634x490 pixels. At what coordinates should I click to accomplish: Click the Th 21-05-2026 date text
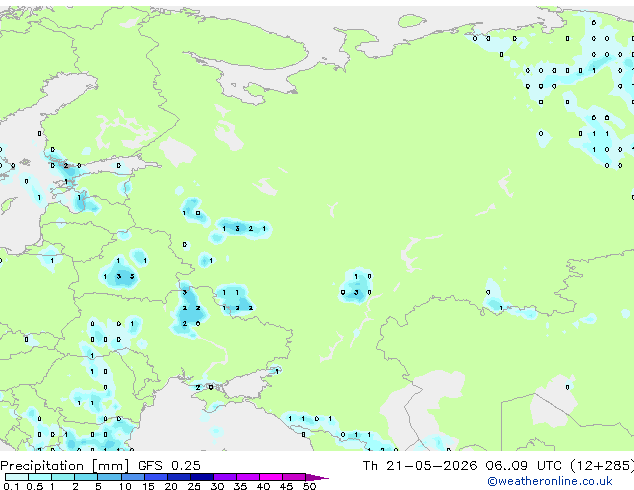pos(420,466)
